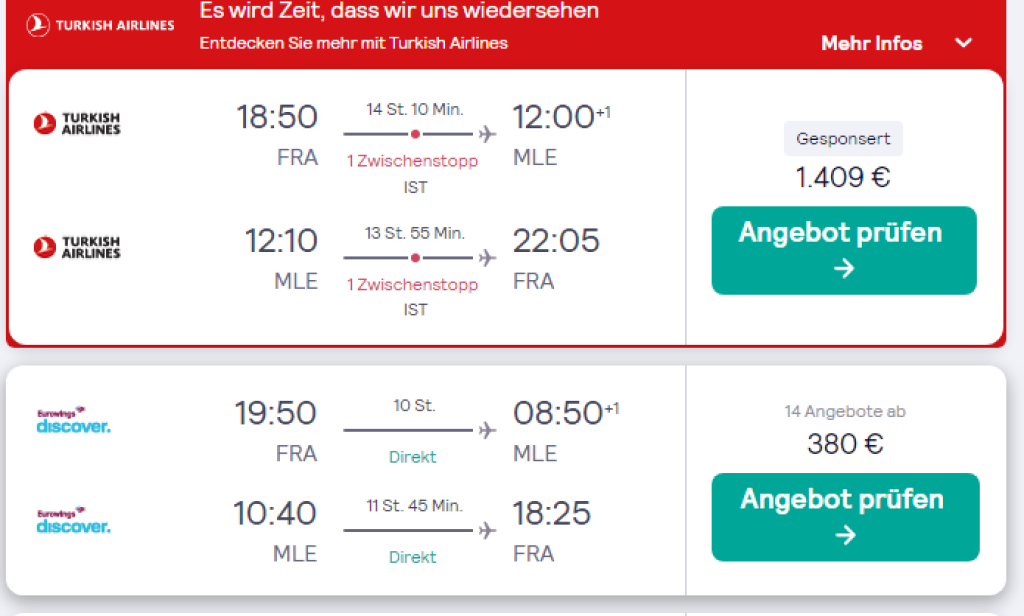Check the 380 € offer button
This screenshot has width=1024, height=616.
tap(845, 517)
